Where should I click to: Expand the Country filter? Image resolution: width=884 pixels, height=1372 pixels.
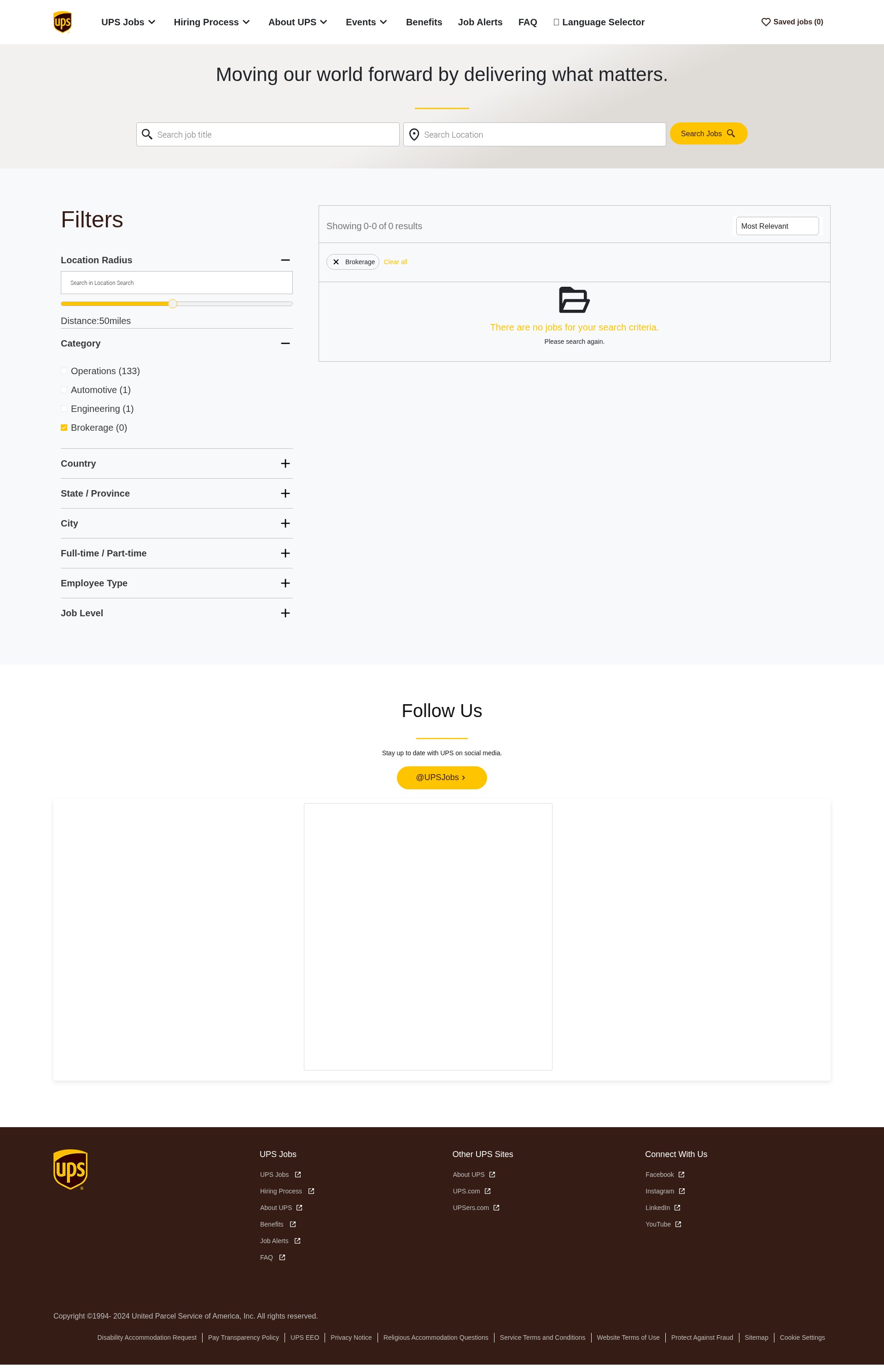click(285, 463)
